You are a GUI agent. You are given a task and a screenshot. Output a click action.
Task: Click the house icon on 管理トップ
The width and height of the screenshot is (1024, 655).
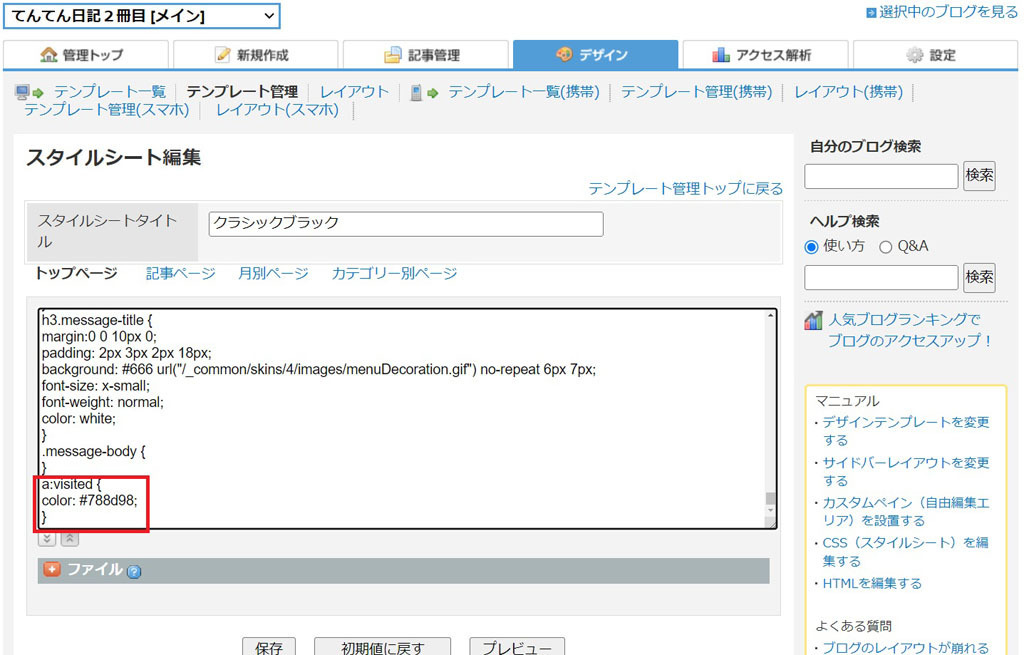(x=48, y=55)
